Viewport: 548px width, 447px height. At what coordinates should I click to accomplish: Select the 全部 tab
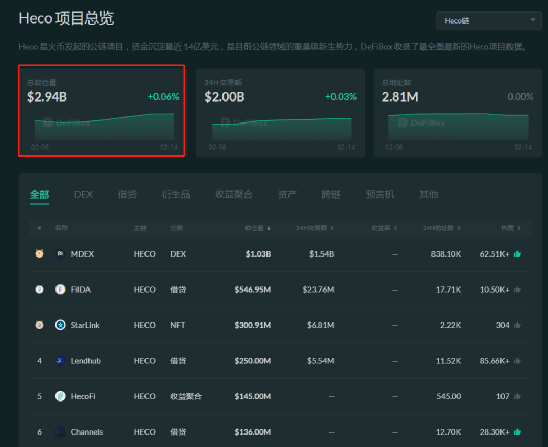(39, 194)
